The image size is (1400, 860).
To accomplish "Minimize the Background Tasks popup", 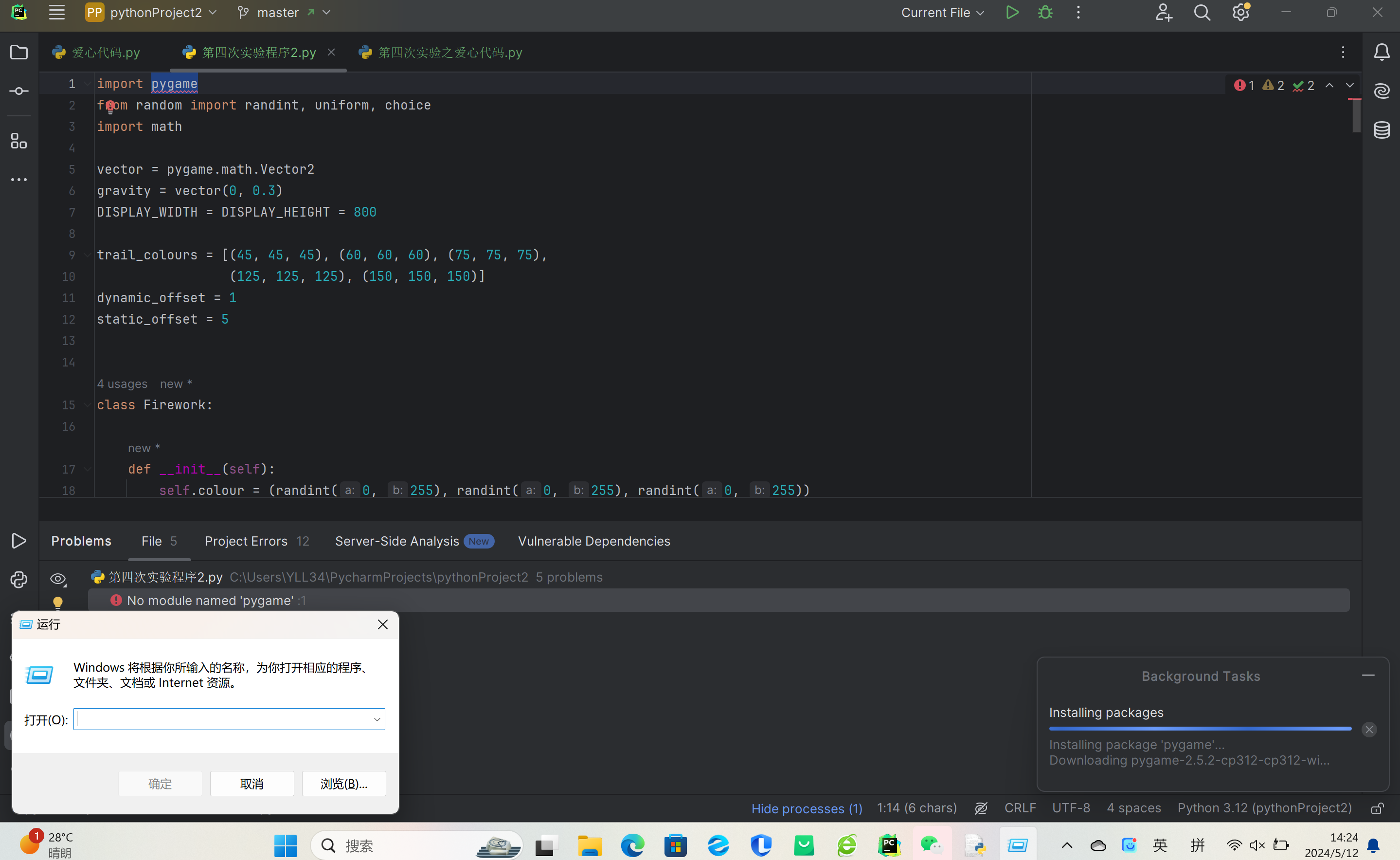I will pos(1368,675).
